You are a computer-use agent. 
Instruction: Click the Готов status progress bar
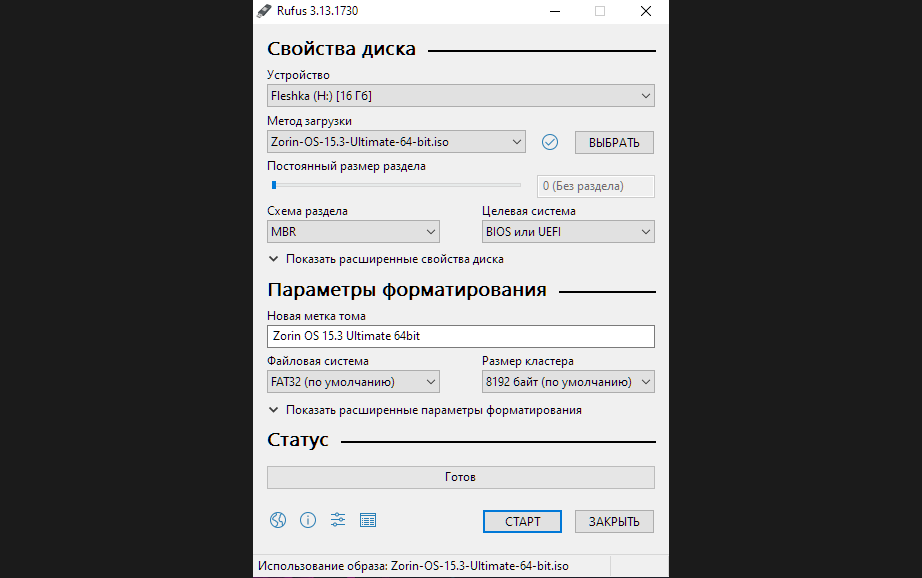pos(460,477)
